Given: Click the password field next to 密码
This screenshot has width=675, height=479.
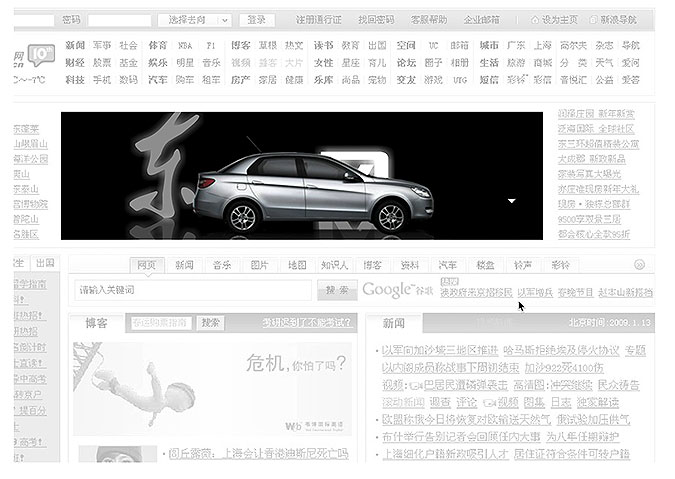Looking at the screenshot, I should [x=119, y=20].
